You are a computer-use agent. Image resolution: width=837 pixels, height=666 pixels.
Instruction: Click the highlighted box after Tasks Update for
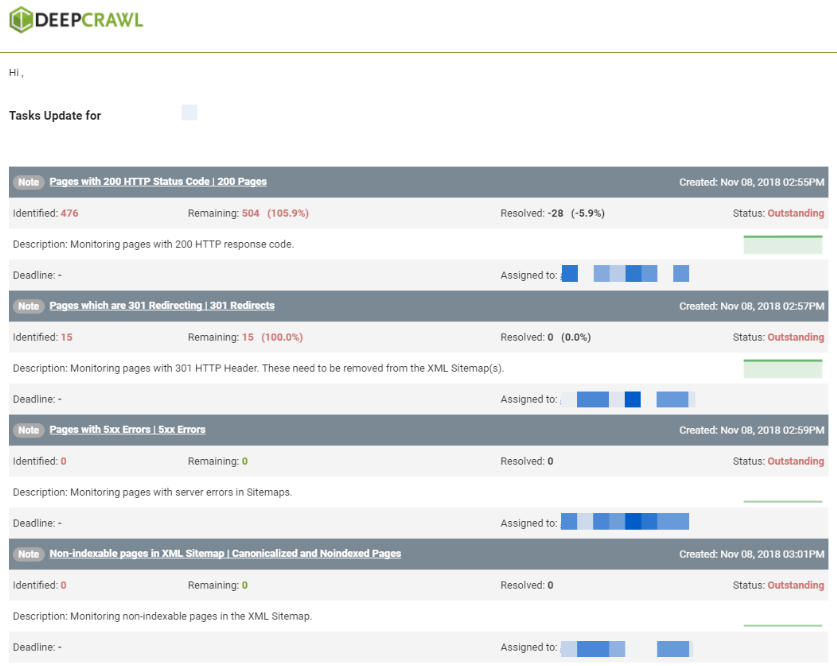pyautogui.click(x=189, y=112)
